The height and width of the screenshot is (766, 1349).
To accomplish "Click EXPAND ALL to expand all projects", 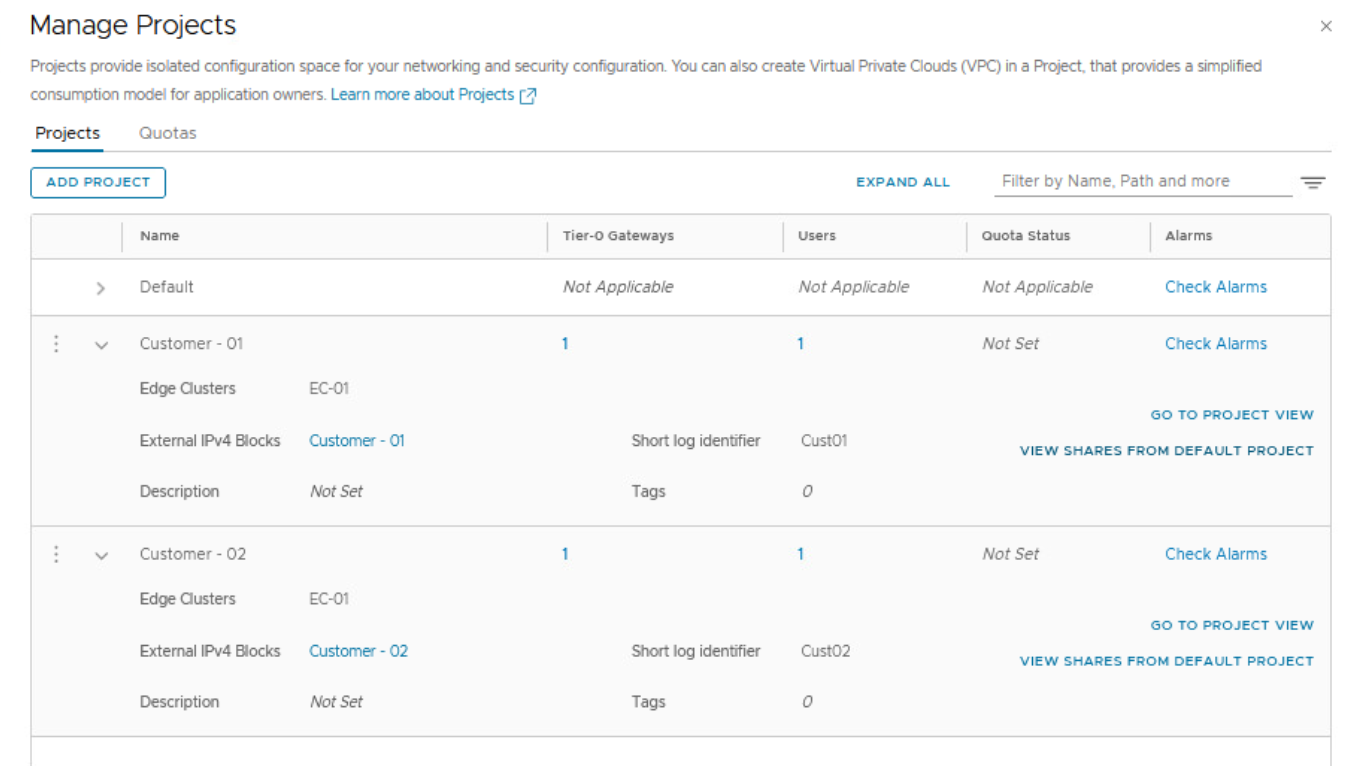I will tap(902, 182).
